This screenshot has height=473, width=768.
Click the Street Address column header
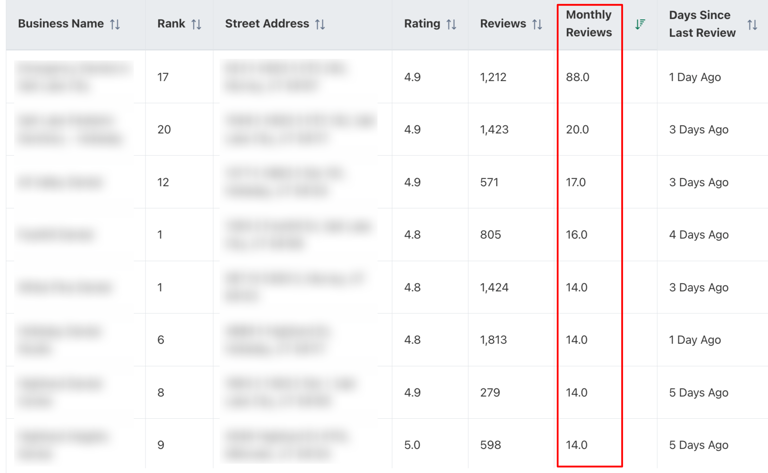pos(267,24)
